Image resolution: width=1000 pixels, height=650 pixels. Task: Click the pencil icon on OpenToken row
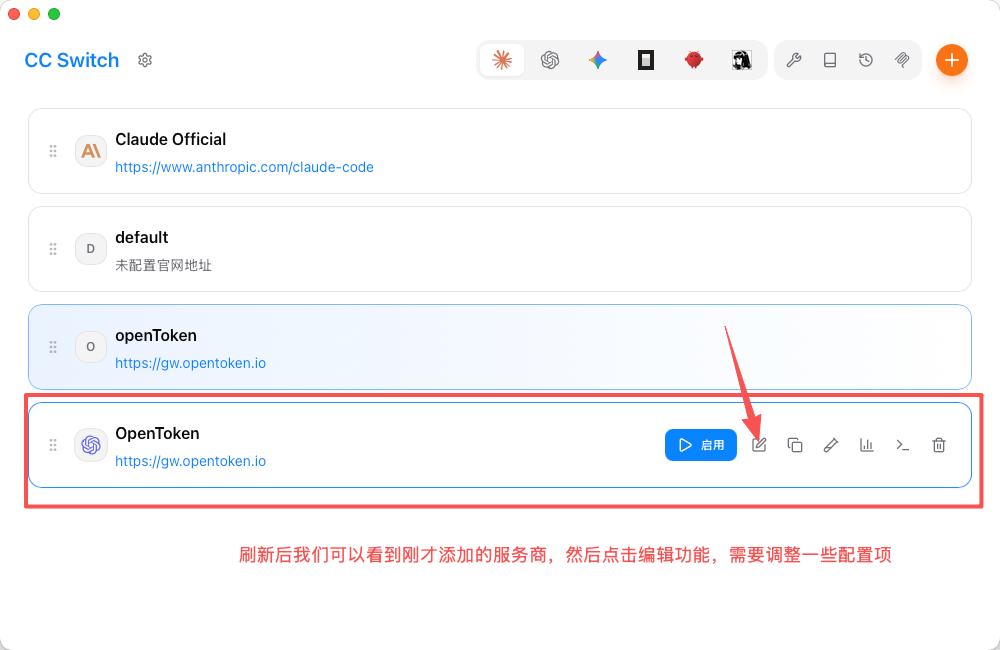[830, 445]
